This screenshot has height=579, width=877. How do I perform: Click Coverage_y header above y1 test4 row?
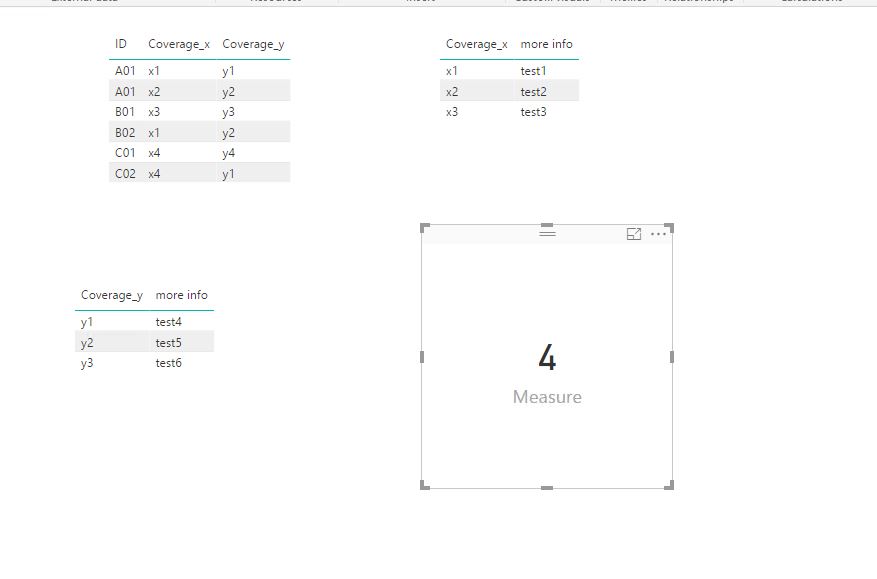[112, 295]
